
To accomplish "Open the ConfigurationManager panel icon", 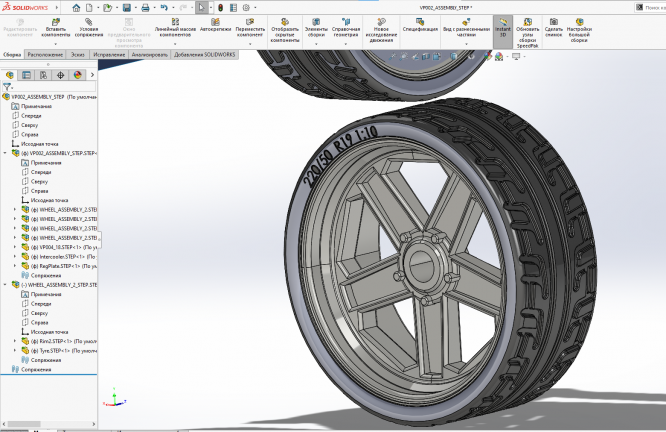I will coord(43,74).
